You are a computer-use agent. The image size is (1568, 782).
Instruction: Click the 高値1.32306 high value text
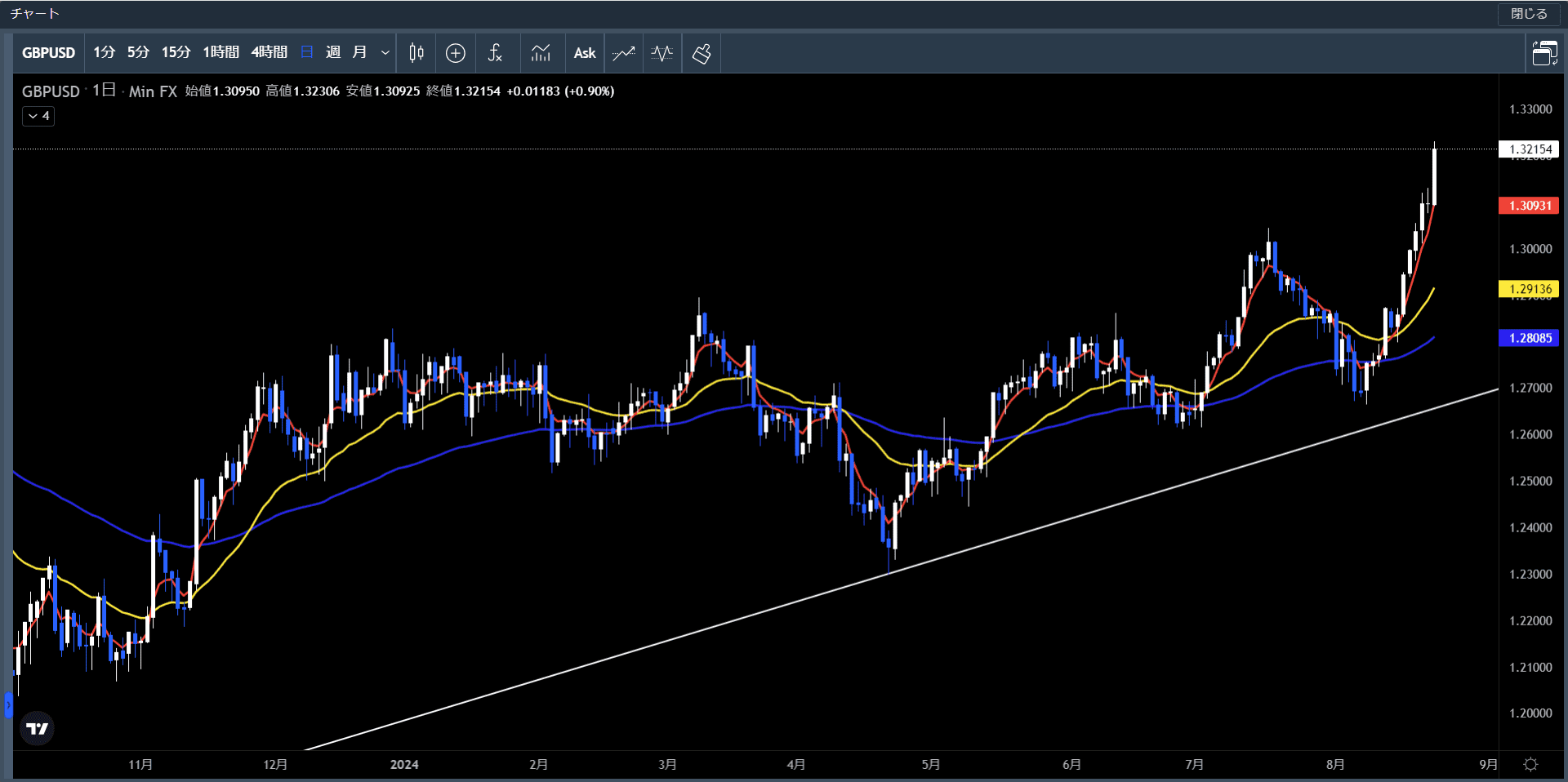(302, 91)
